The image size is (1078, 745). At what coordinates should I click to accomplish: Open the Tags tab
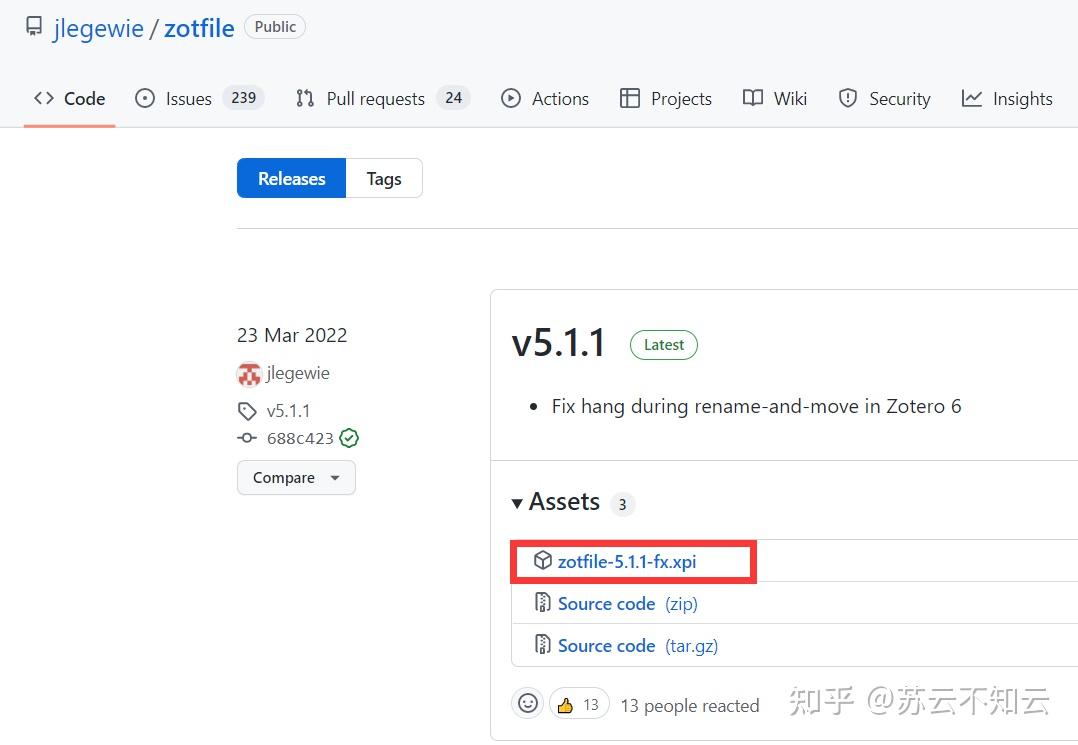pyautogui.click(x=384, y=178)
